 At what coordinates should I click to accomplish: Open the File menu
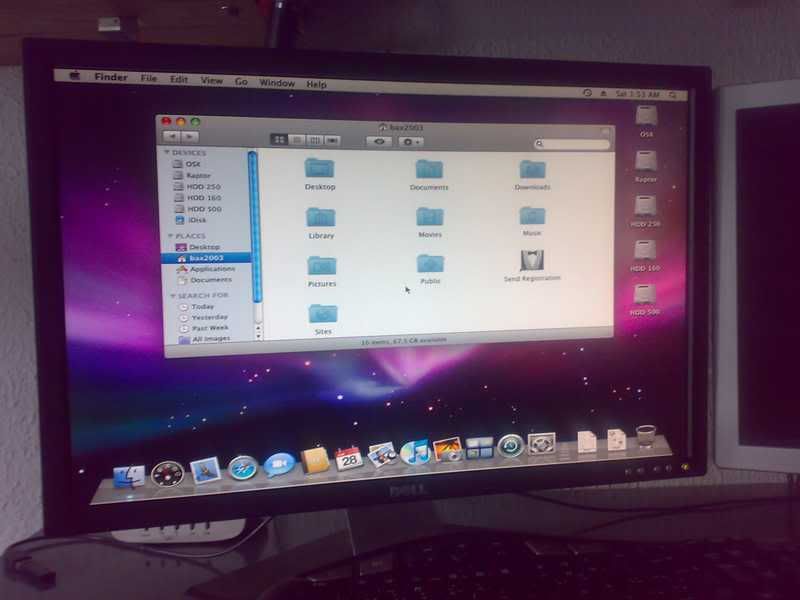148,78
